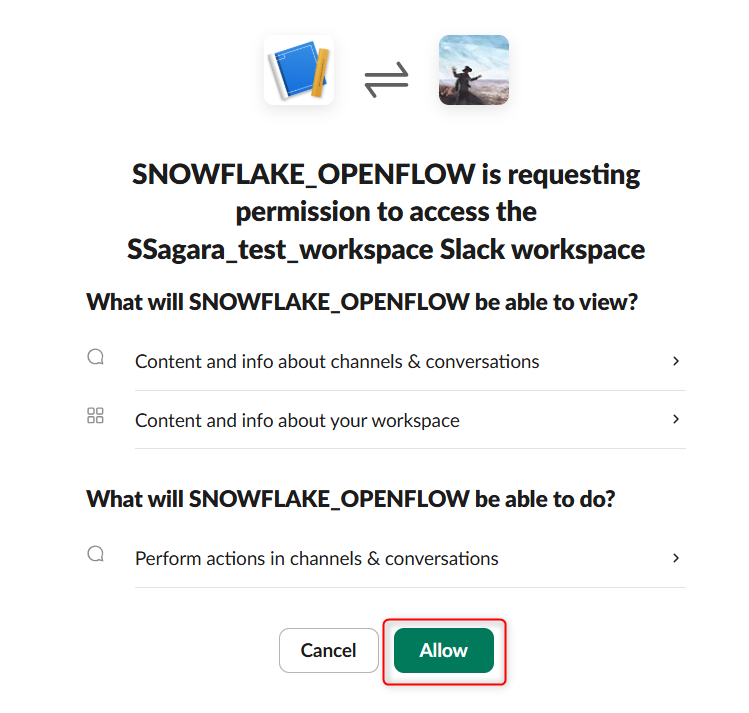Open "Perform actions in channels & conversations" details
The height and width of the screenshot is (713, 749).
(316, 559)
